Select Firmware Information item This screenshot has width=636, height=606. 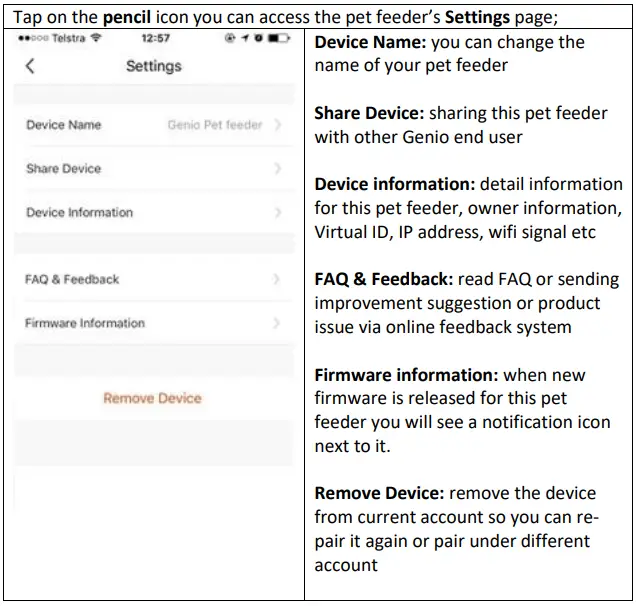85,324
